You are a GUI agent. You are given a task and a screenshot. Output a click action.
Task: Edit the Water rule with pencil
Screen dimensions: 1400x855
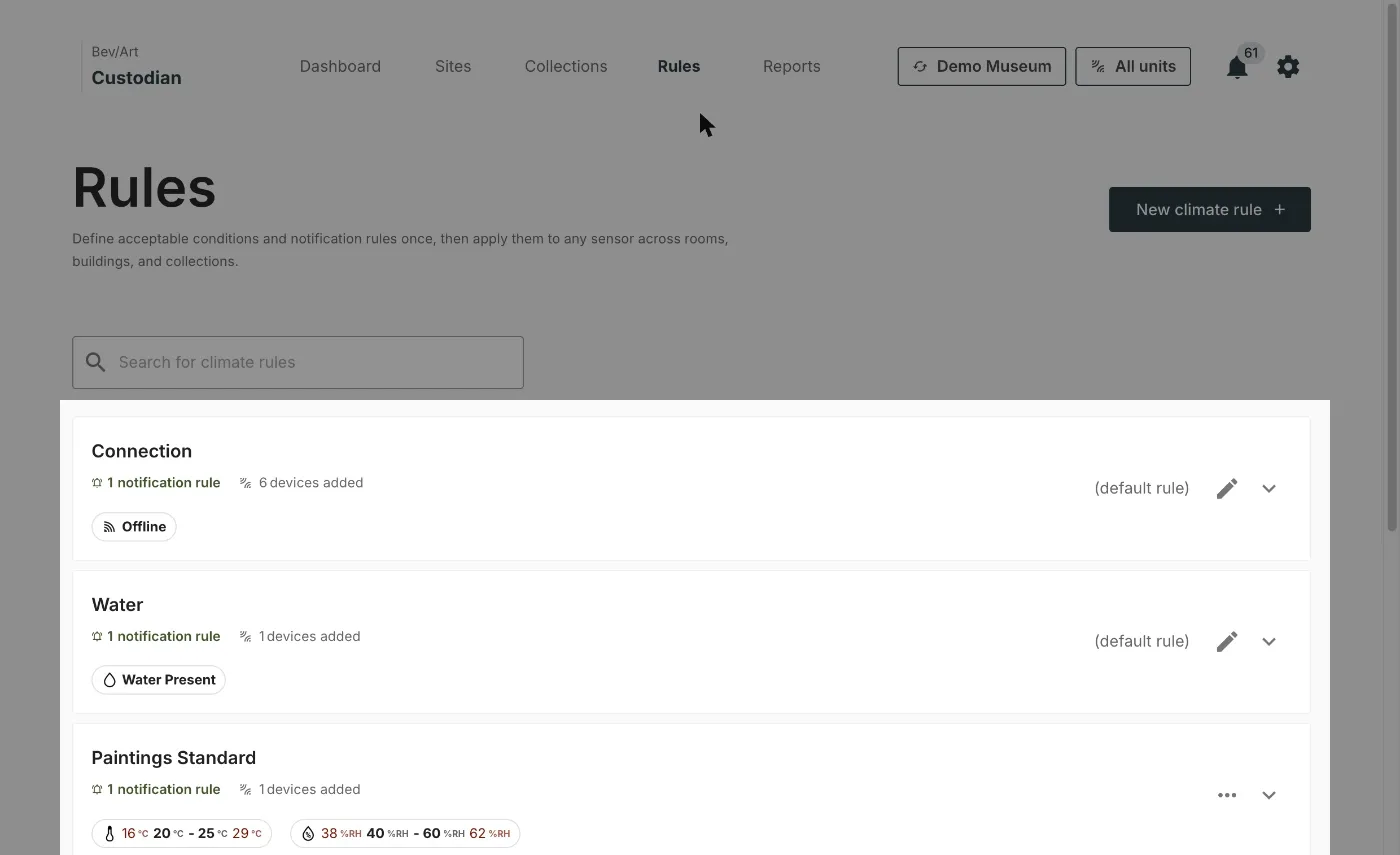coord(1227,641)
